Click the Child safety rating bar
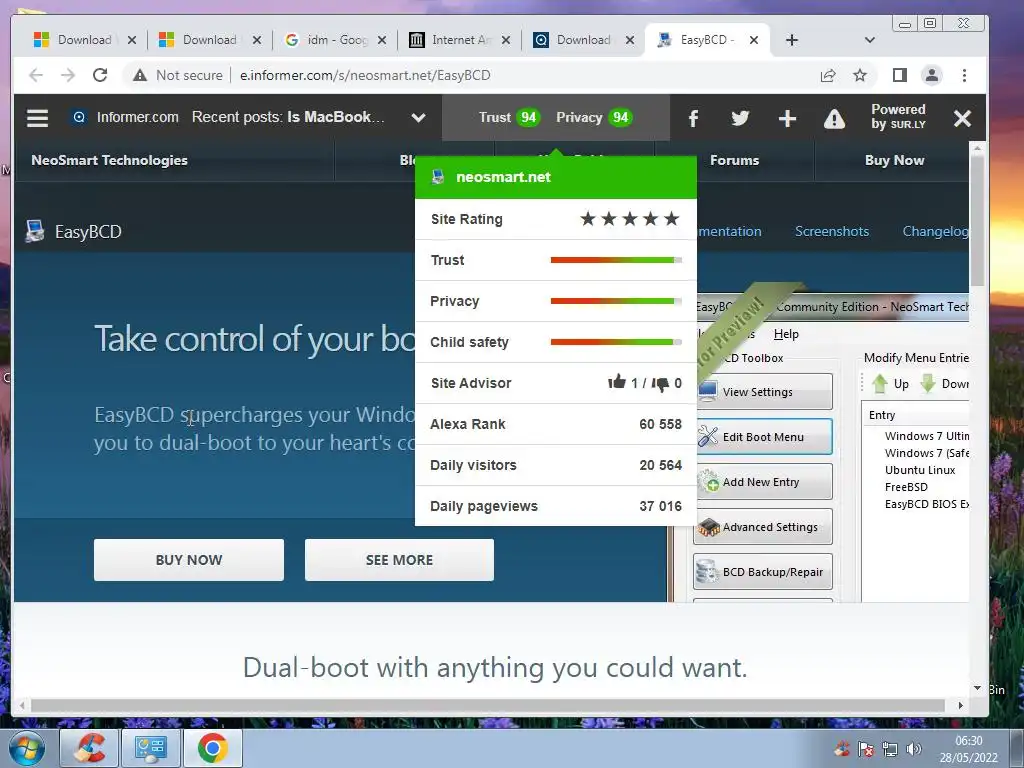The width and height of the screenshot is (1024, 768). 616,342
